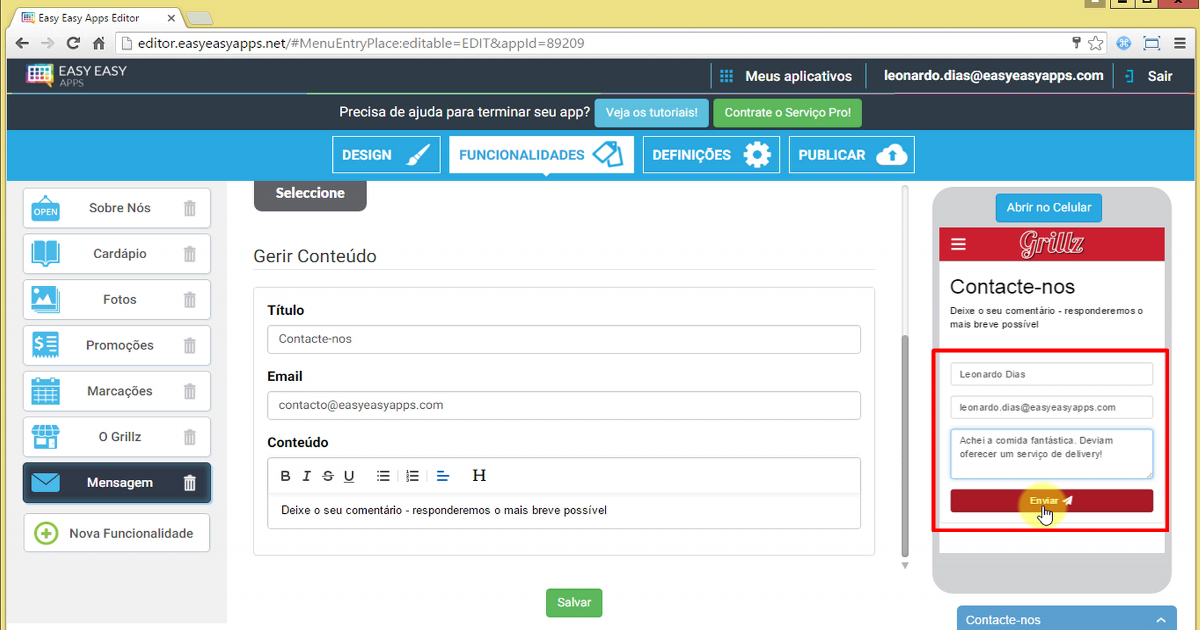Click the Bold formatting icon
The width and height of the screenshot is (1200, 630).
click(285, 476)
